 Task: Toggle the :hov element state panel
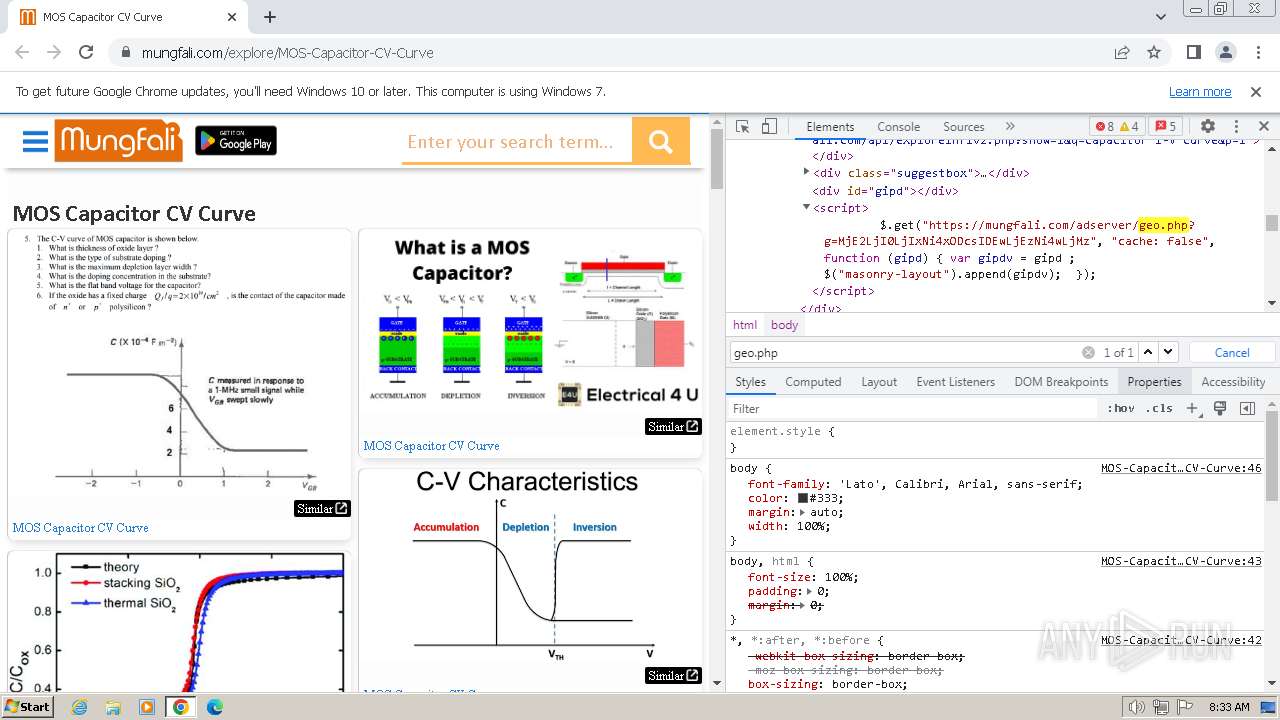point(1120,408)
